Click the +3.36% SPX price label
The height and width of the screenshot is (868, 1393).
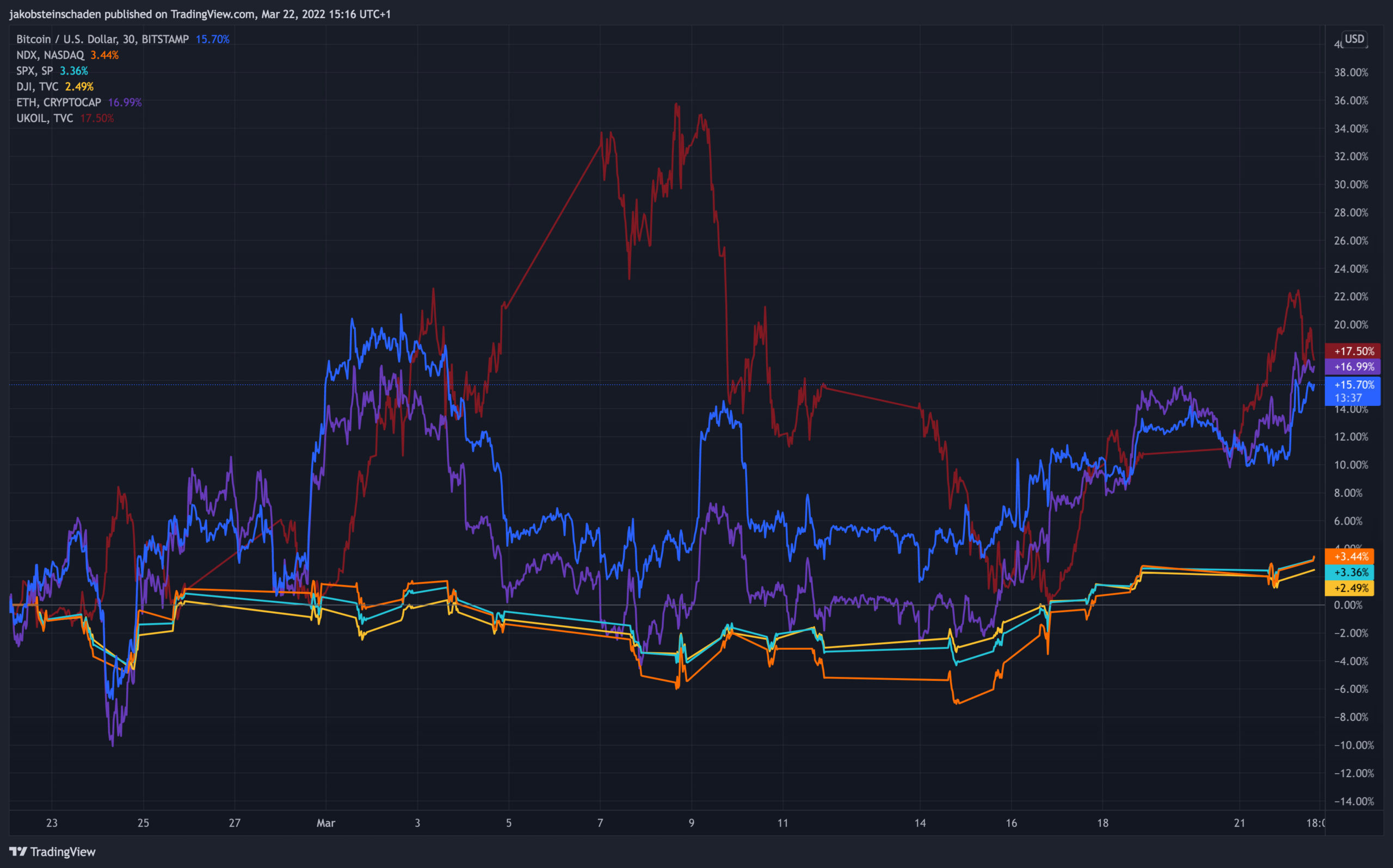pyautogui.click(x=1349, y=572)
